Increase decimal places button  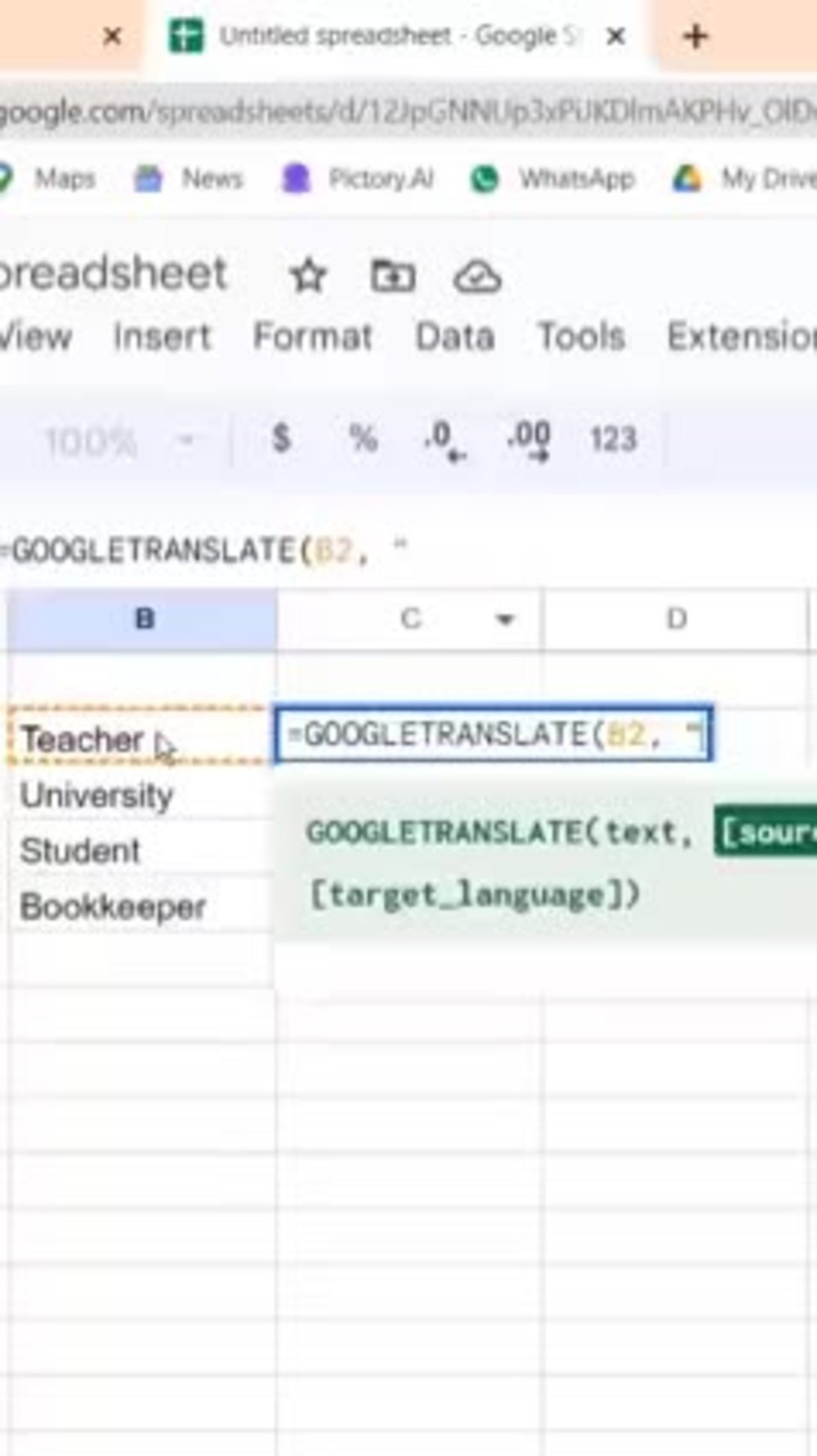[x=529, y=440]
